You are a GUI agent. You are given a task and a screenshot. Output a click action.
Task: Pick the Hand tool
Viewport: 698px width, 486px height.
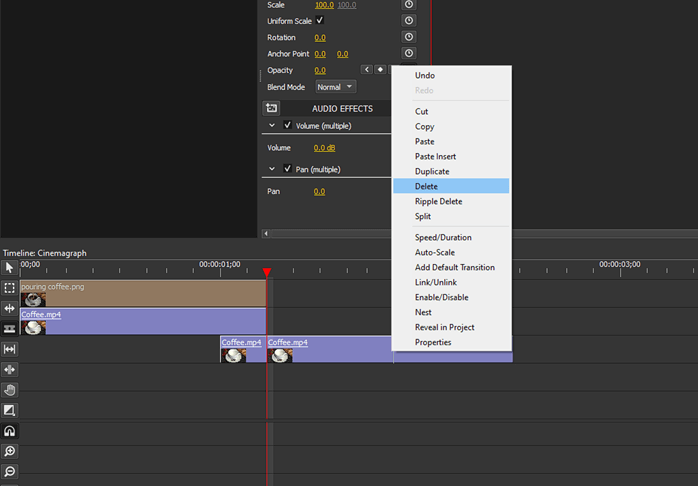(9, 390)
